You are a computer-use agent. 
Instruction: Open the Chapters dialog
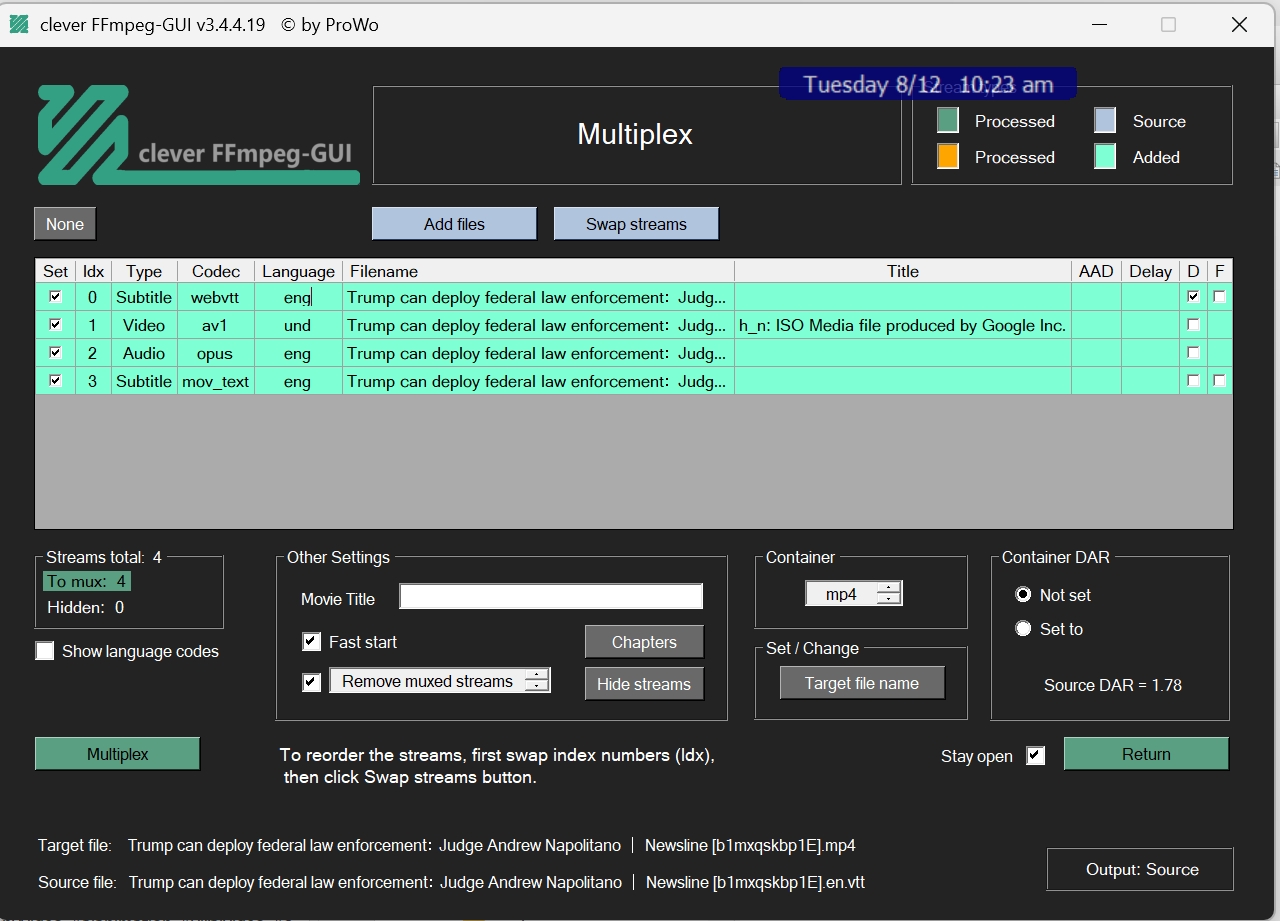pyautogui.click(x=644, y=642)
